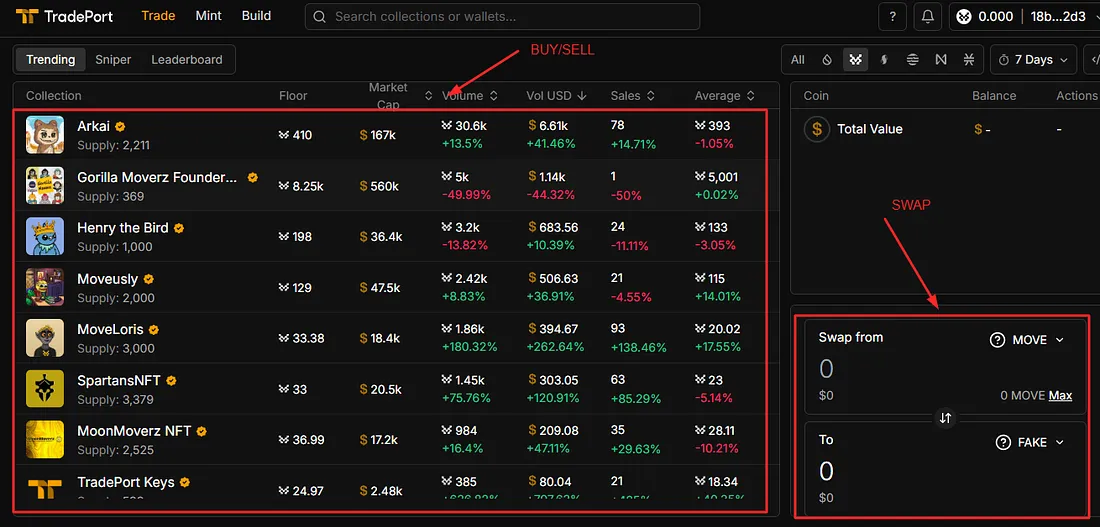Click Moveusly verified badge
Viewport: 1100px width, 527px height.
coord(148,279)
